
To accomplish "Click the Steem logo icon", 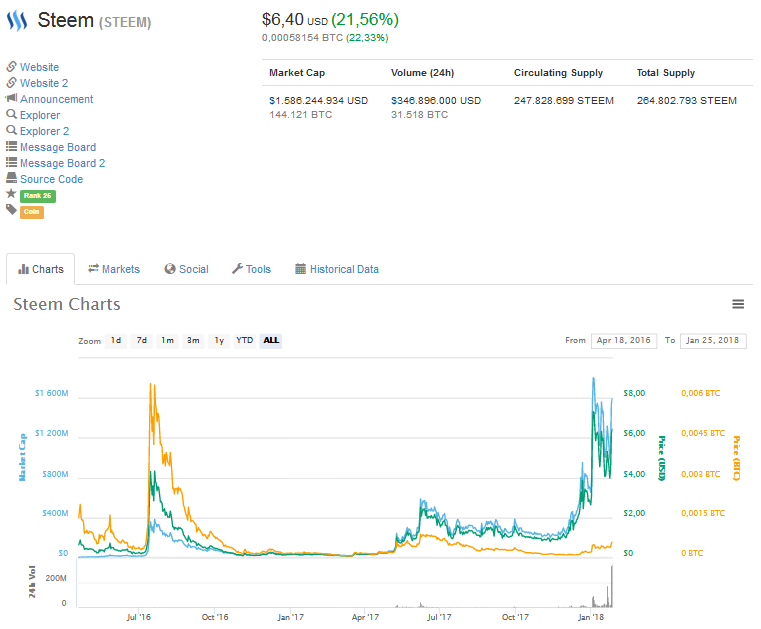I will [x=17, y=20].
